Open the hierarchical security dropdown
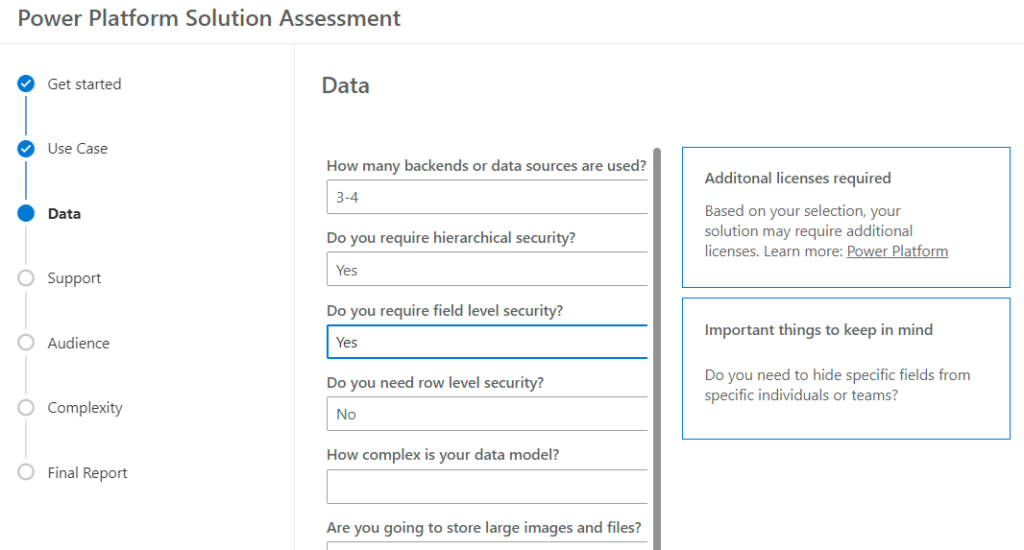Screen dimensions: 1024x550 point(487,269)
